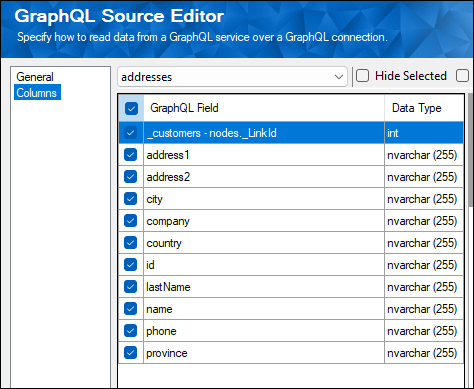
Task: Select the name field name
Action: pos(264,309)
